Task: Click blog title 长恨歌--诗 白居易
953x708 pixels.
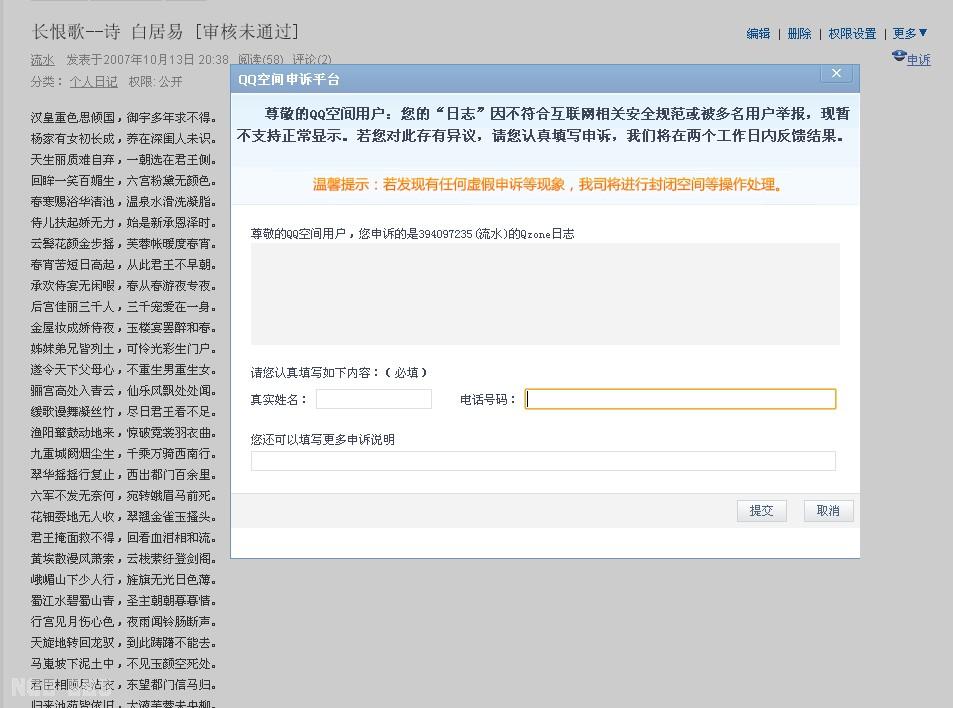Action: [x=107, y=32]
